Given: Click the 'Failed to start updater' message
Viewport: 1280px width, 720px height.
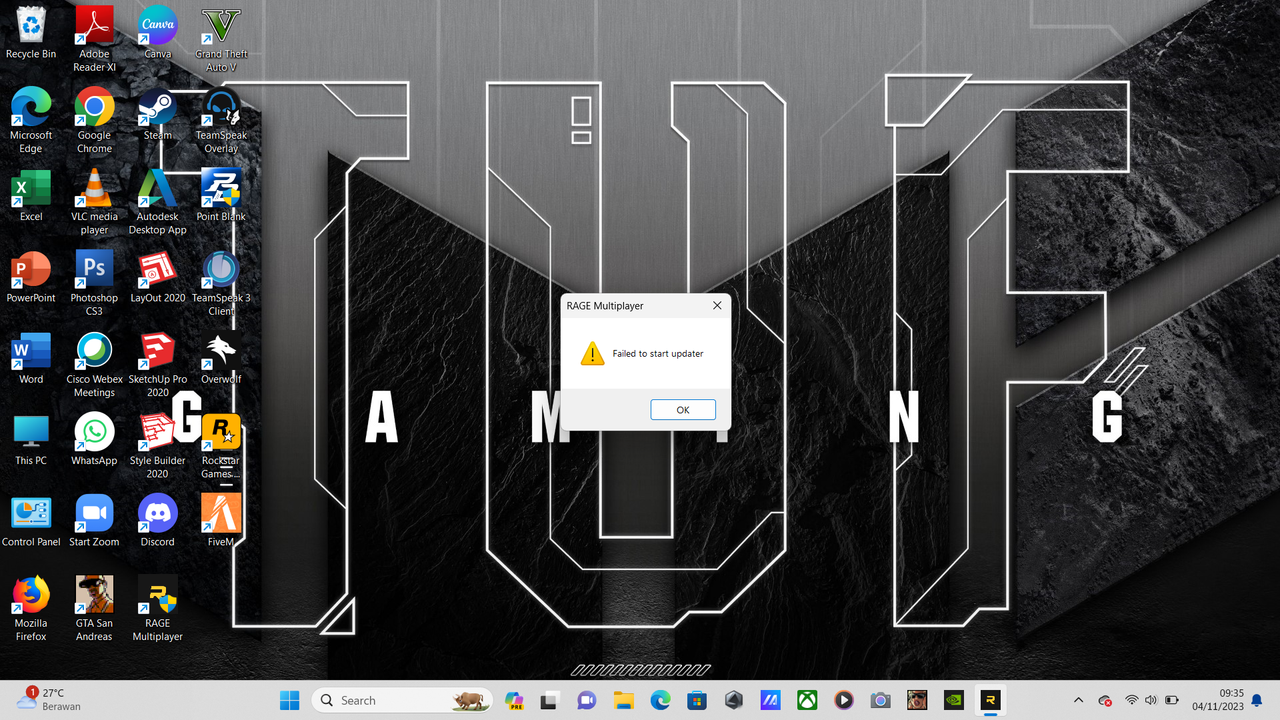Looking at the screenshot, I should pos(658,354).
